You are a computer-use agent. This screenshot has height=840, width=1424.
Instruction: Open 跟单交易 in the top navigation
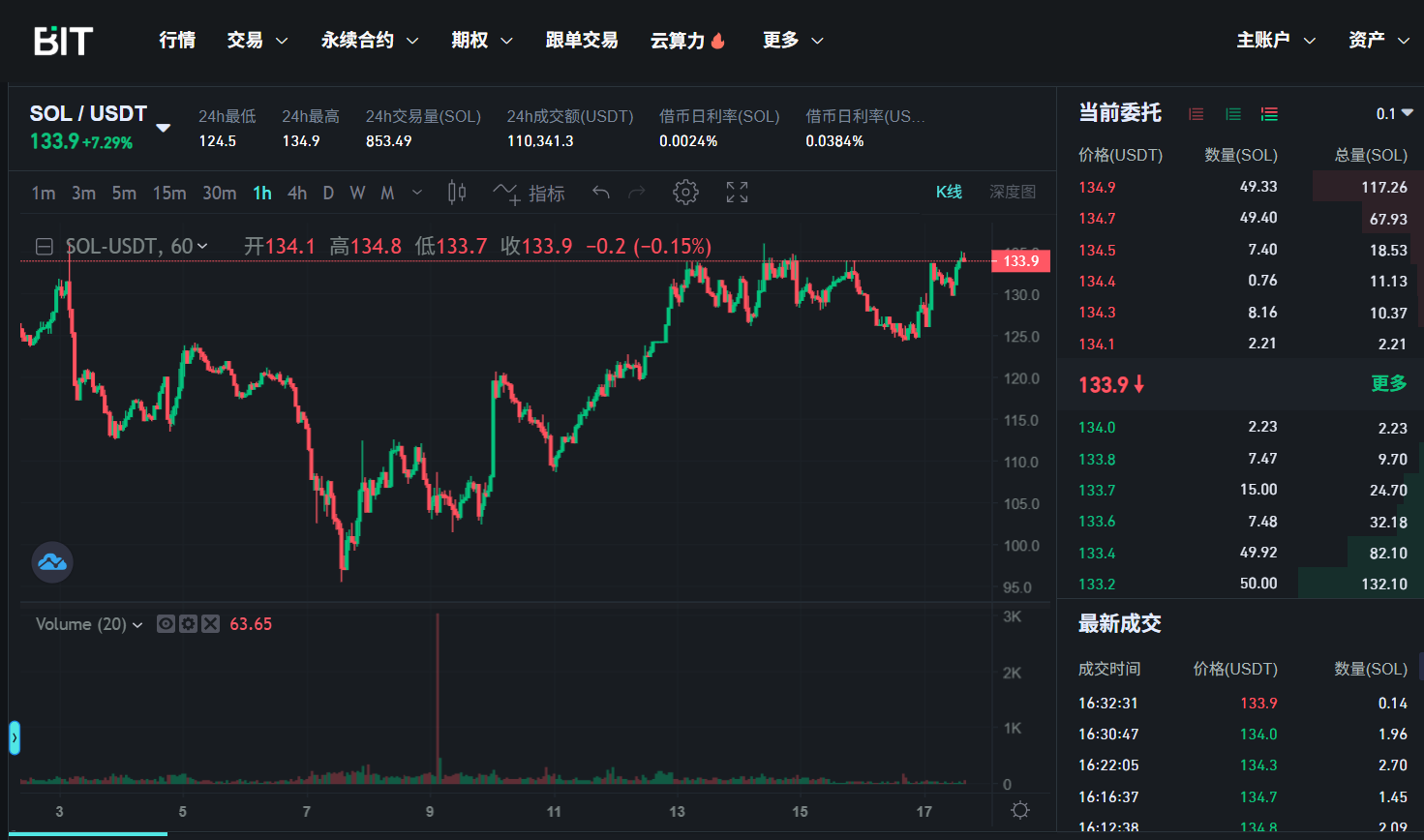click(x=581, y=41)
